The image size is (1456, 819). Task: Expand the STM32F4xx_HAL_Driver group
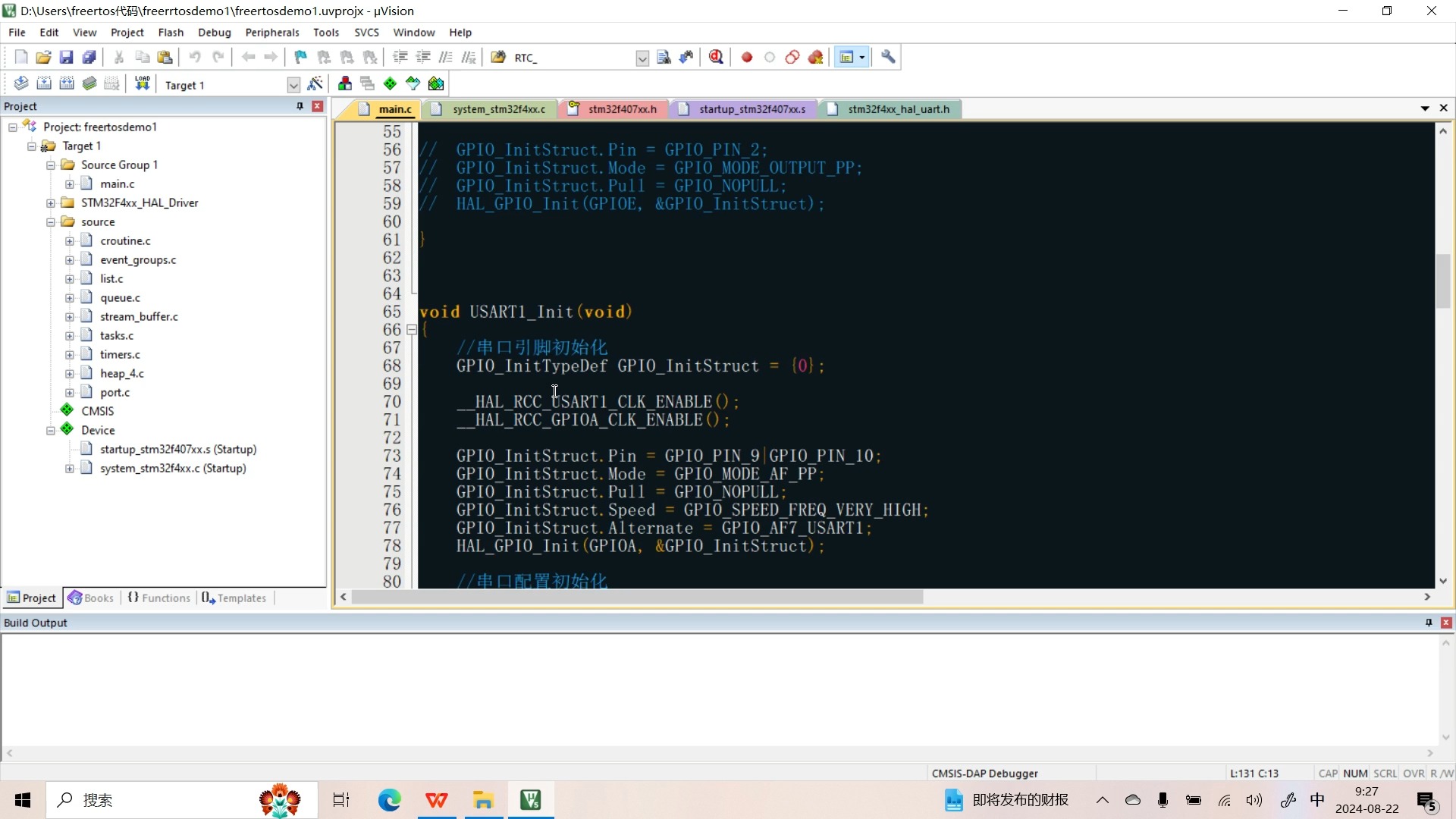pyautogui.click(x=51, y=202)
